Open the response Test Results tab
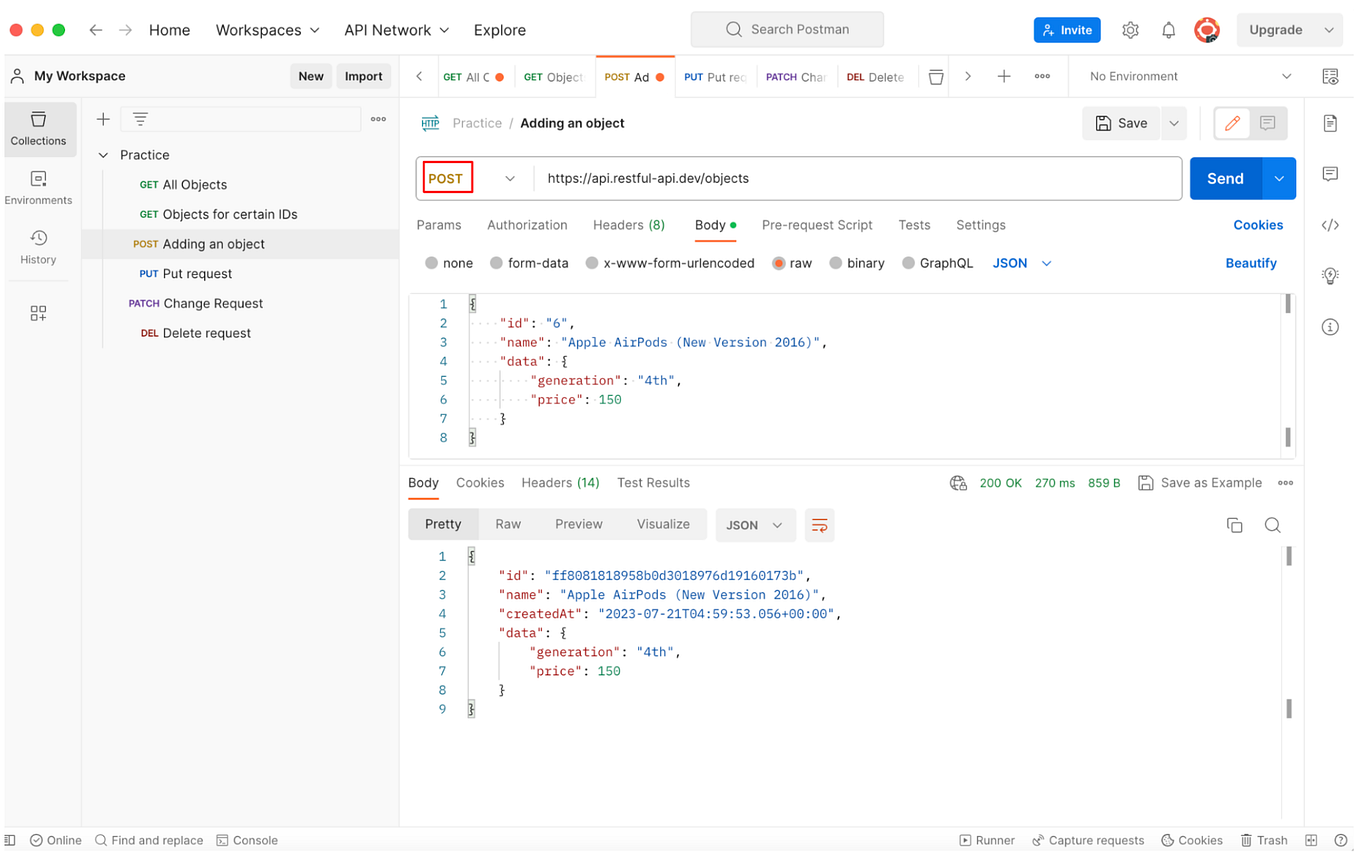The width and height of the screenshot is (1358, 857). coord(653,483)
